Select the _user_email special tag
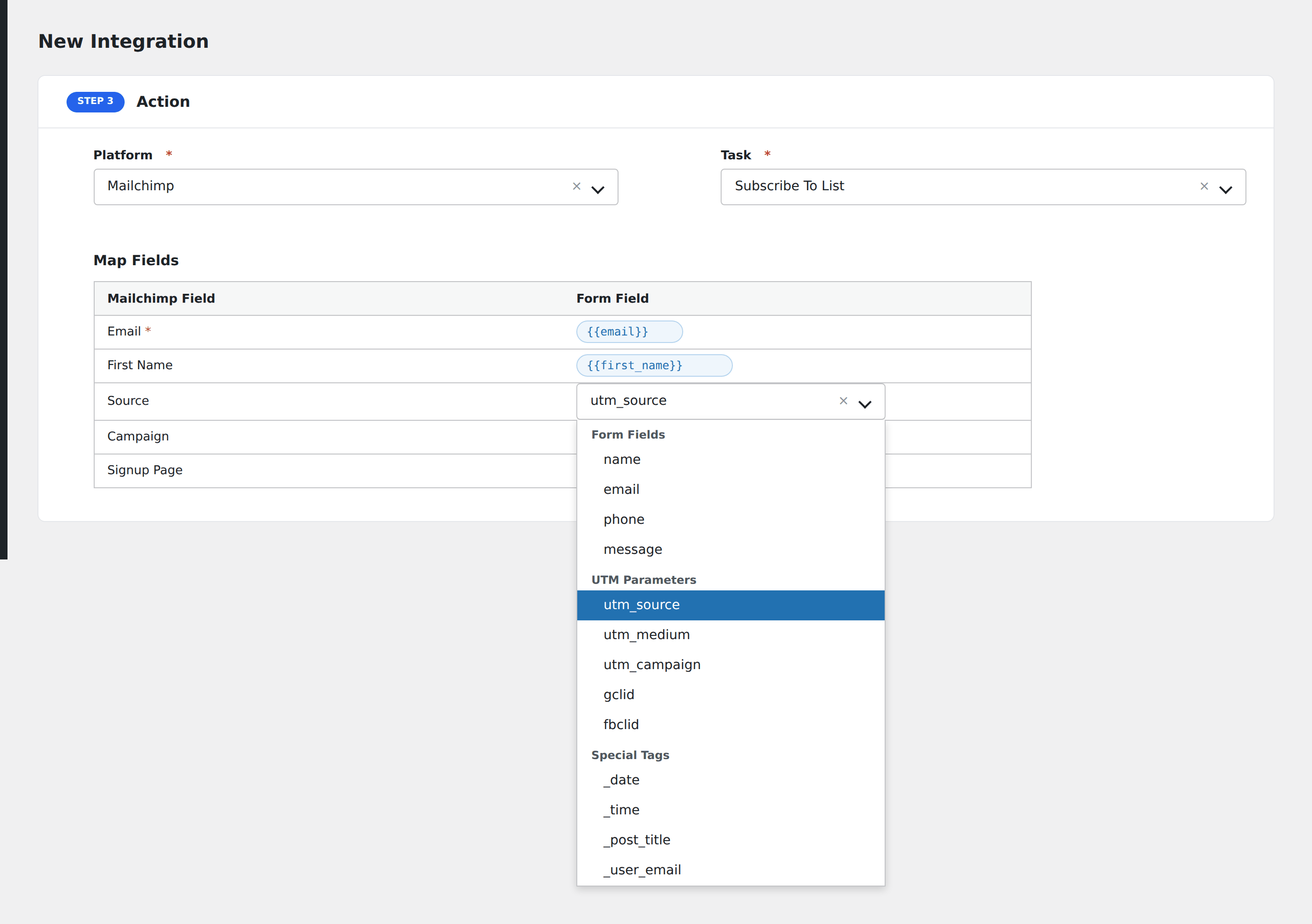The height and width of the screenshot is (924, 1312). pos(731,870)
